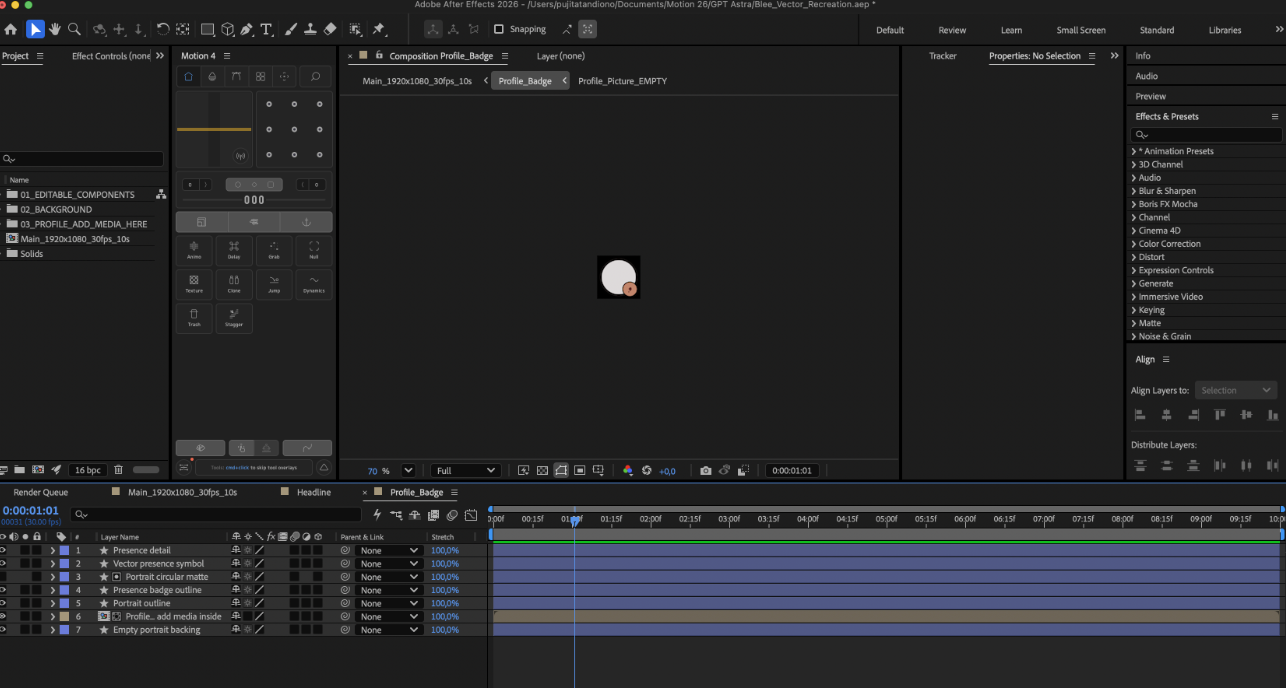Click the Motion 4 Clone tool
This screenshot has height=688, width=1286.
click(234, 284)
